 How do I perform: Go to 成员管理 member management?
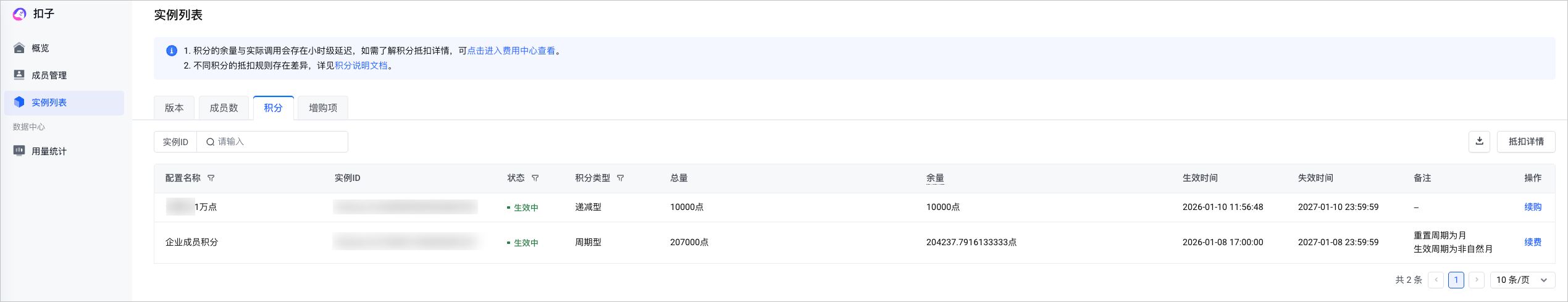coord(49,75)
